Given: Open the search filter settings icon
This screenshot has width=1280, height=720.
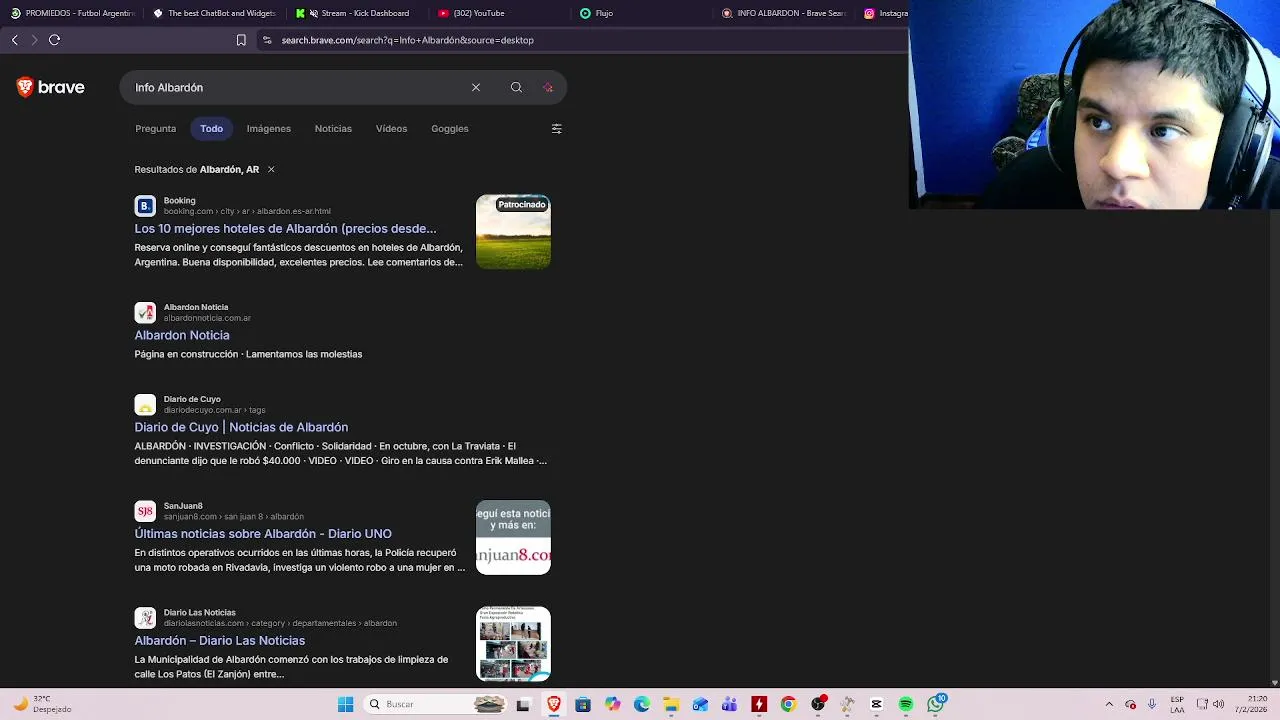Looking at the screenshot, I should coord(557,129).
